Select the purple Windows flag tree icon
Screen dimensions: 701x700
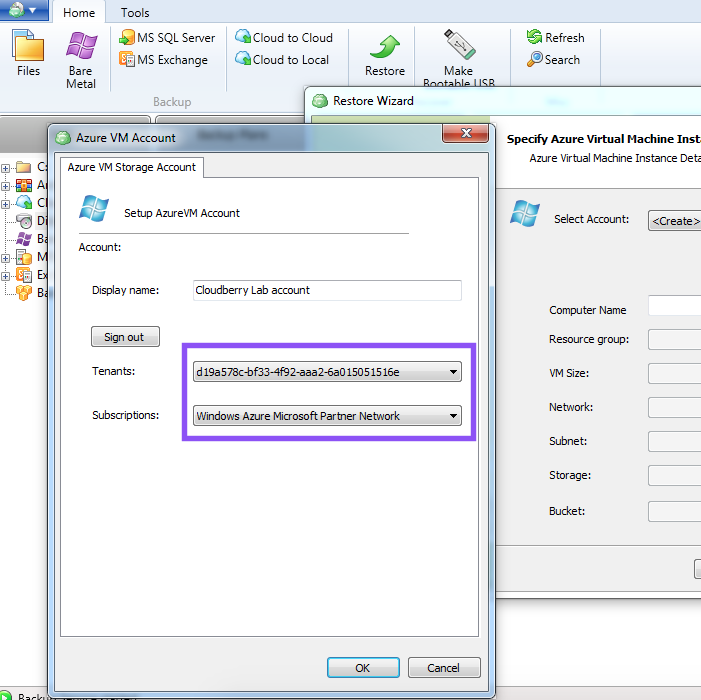tap(24, 239)
